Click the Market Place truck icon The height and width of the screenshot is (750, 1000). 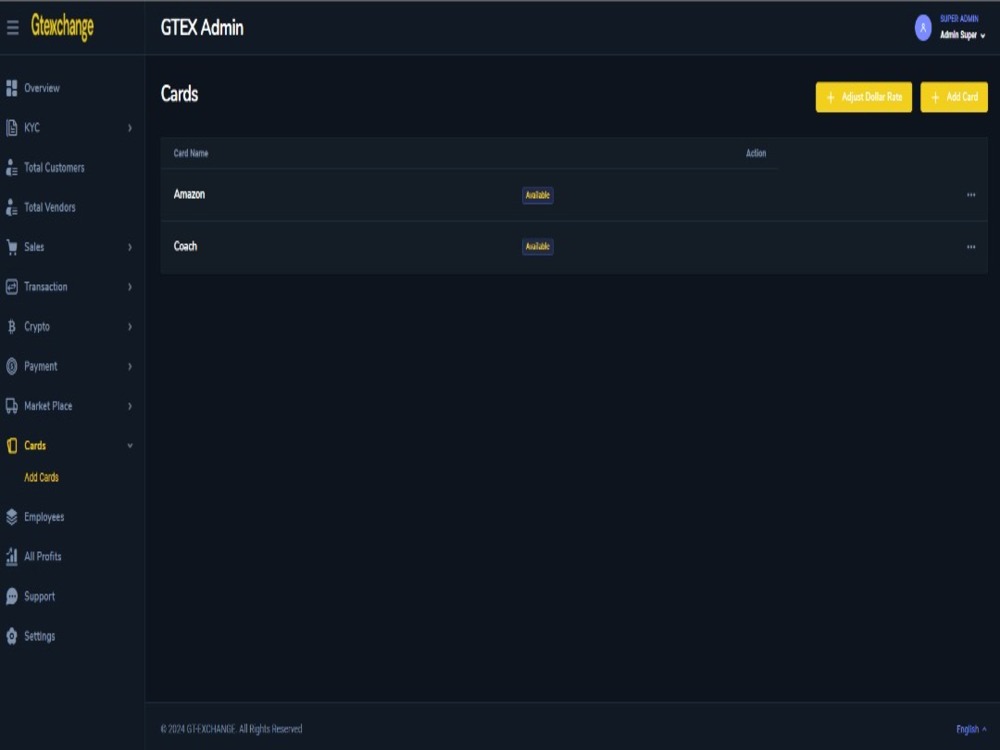[11, 406]
